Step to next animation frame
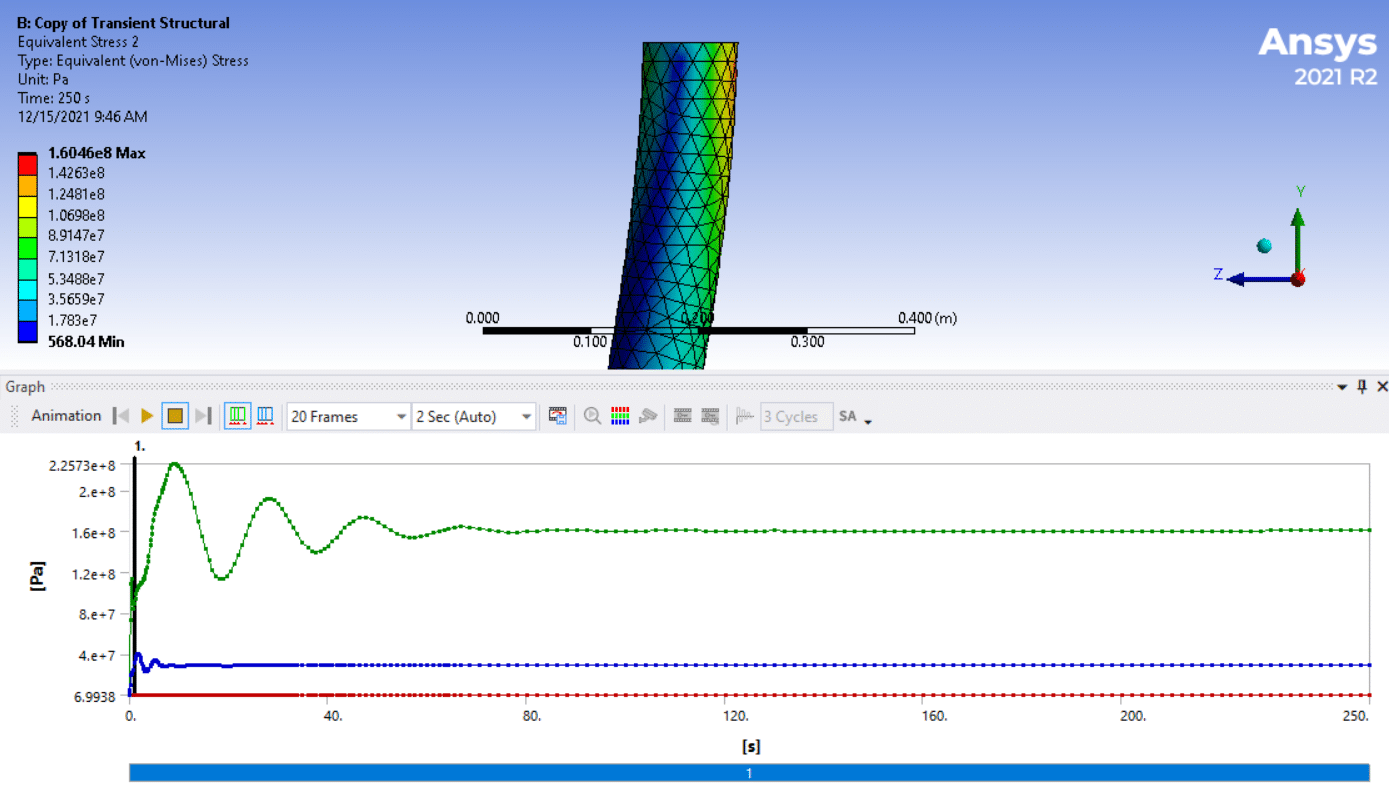Image resolution: width=1389 pixels, height=788 pixels. [x=203, y=416]
